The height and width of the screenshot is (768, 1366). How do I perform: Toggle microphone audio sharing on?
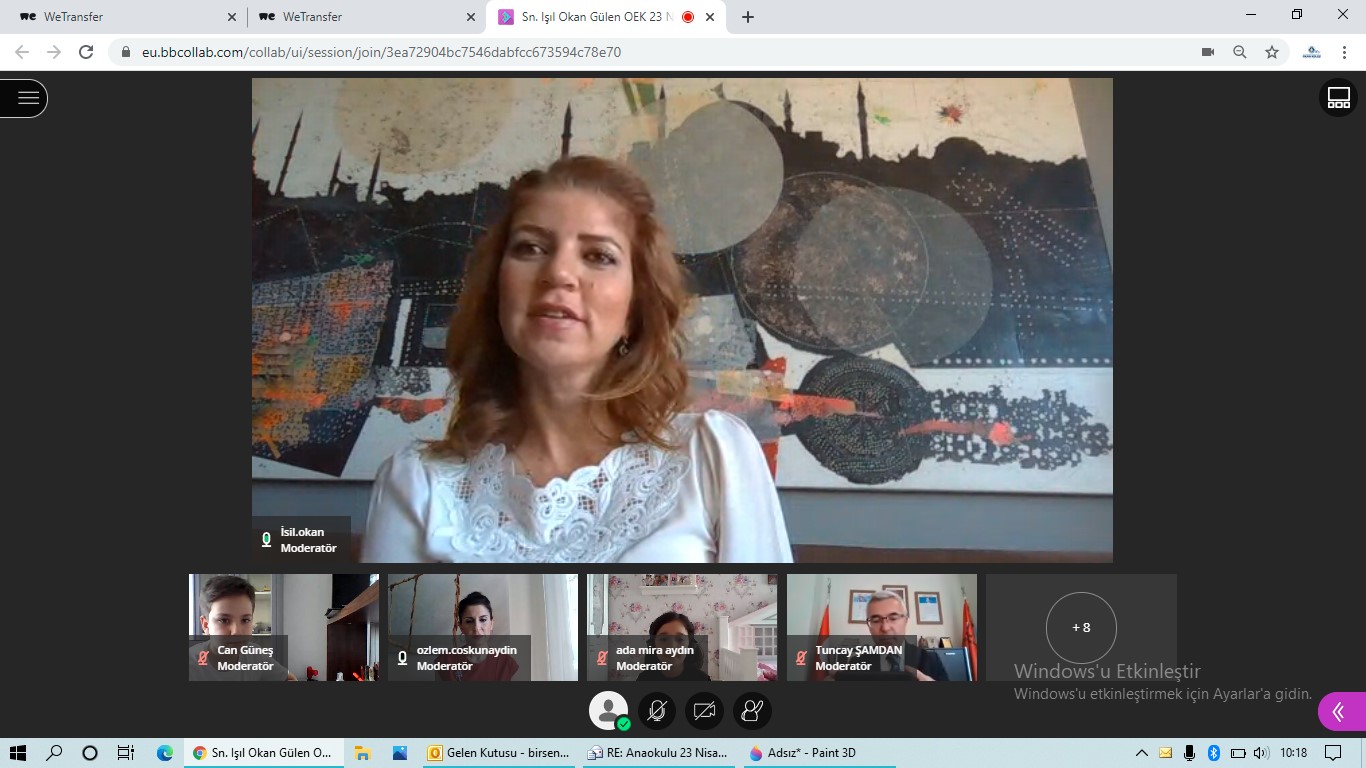coord(657,711)
